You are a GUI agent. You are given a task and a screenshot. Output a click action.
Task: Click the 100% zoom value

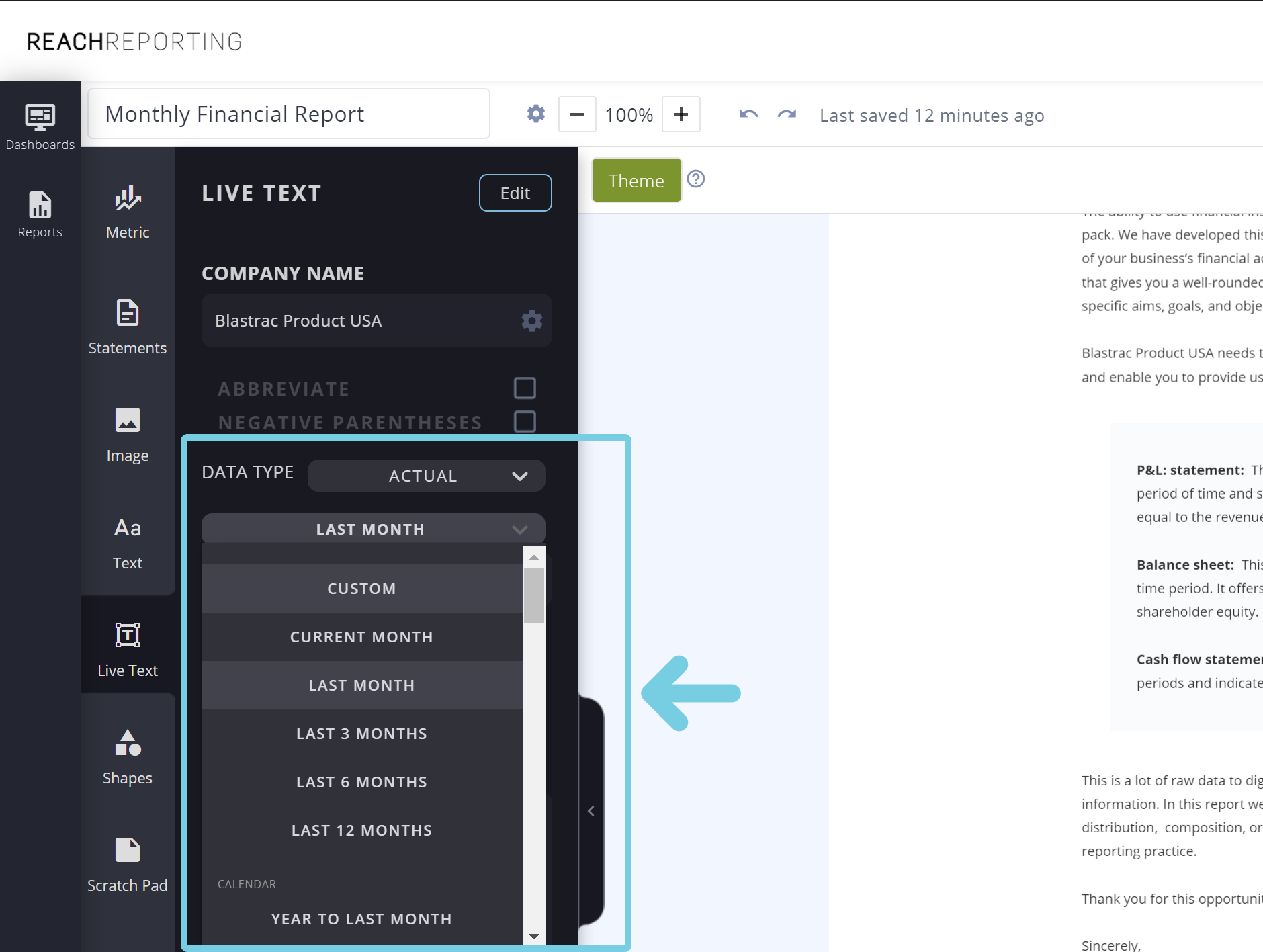[629, 115]
